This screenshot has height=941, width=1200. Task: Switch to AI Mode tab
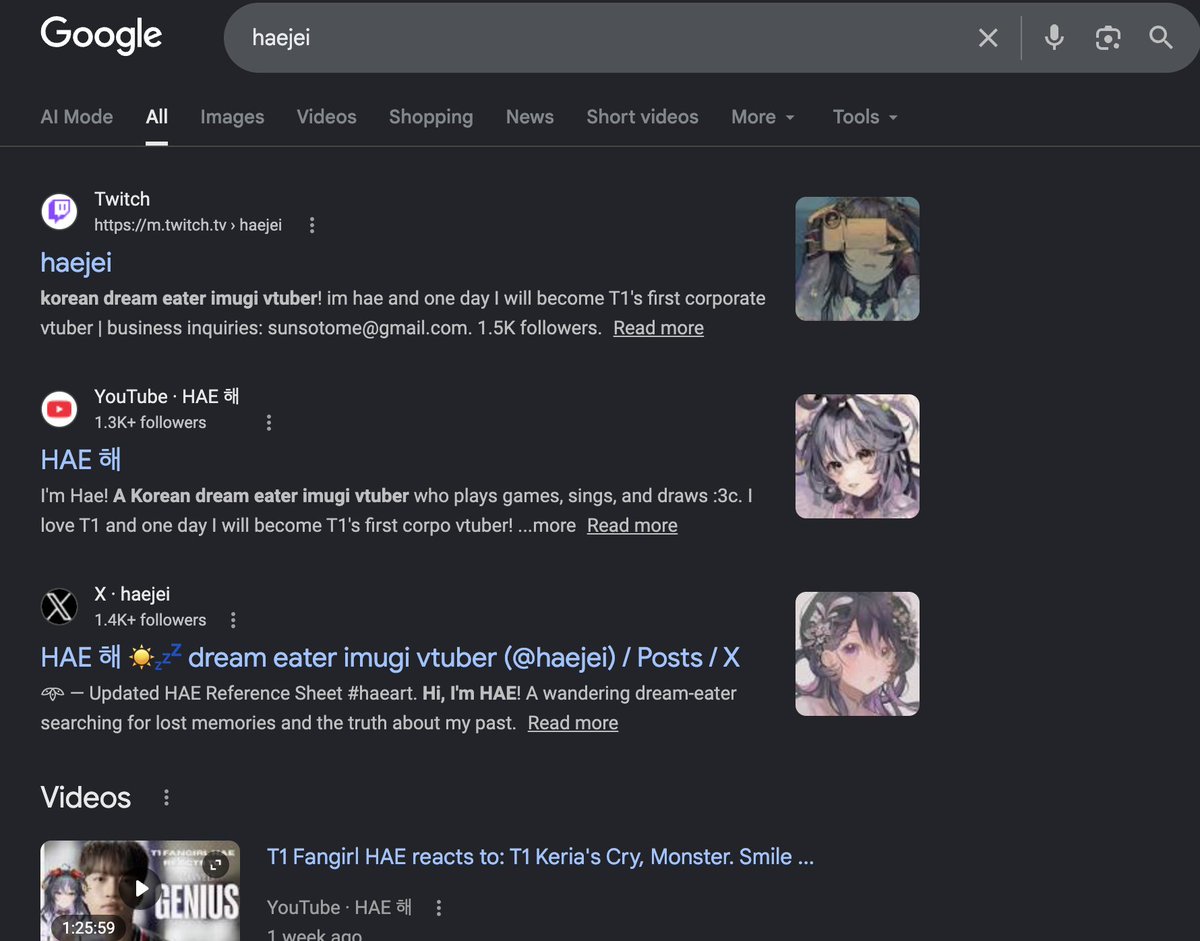point(77,117)
